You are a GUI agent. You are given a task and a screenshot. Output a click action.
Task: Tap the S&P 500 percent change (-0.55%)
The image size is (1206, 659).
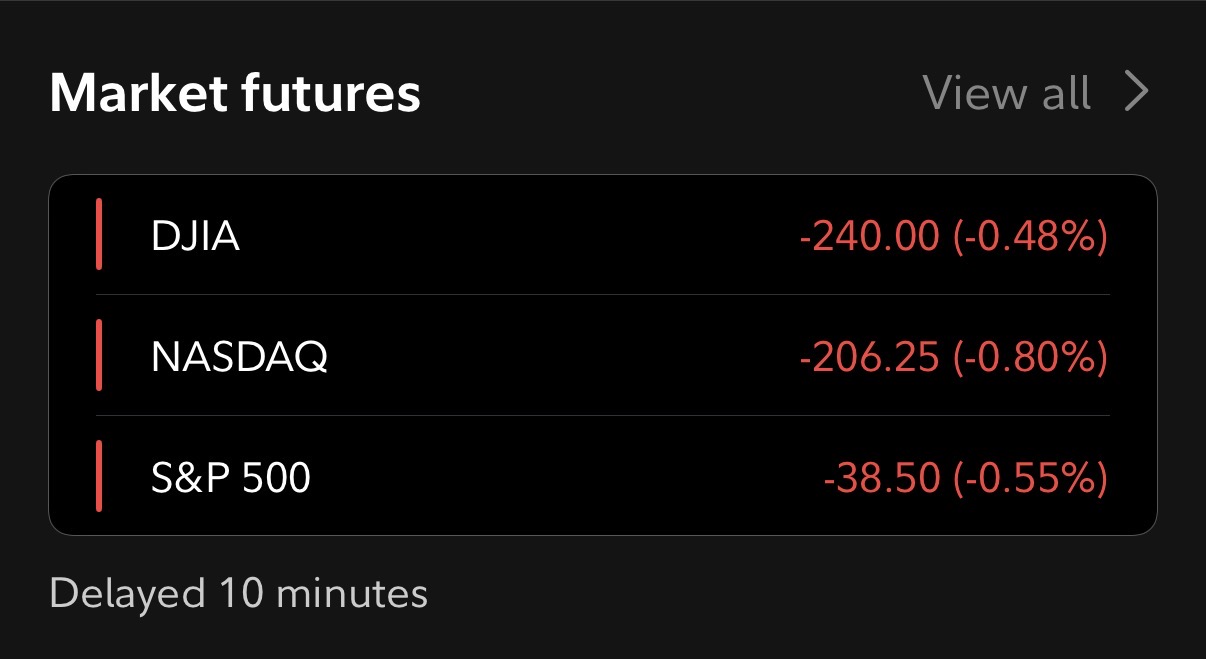pos(1030,478)
